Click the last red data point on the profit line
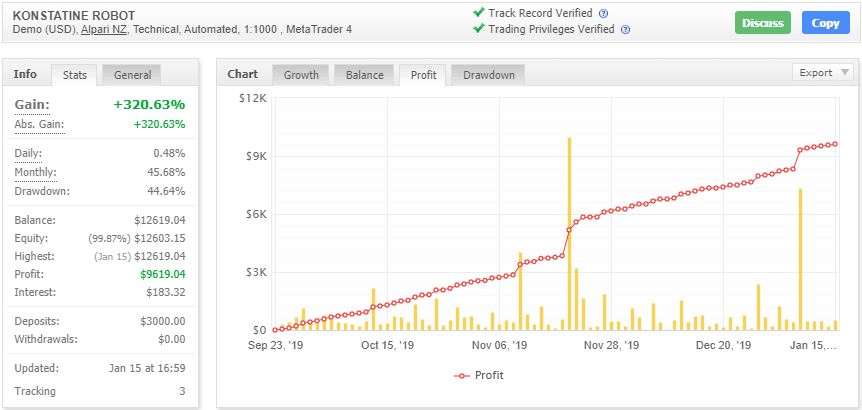The height and width of the screenshot is (410, 862). [835, 144]
